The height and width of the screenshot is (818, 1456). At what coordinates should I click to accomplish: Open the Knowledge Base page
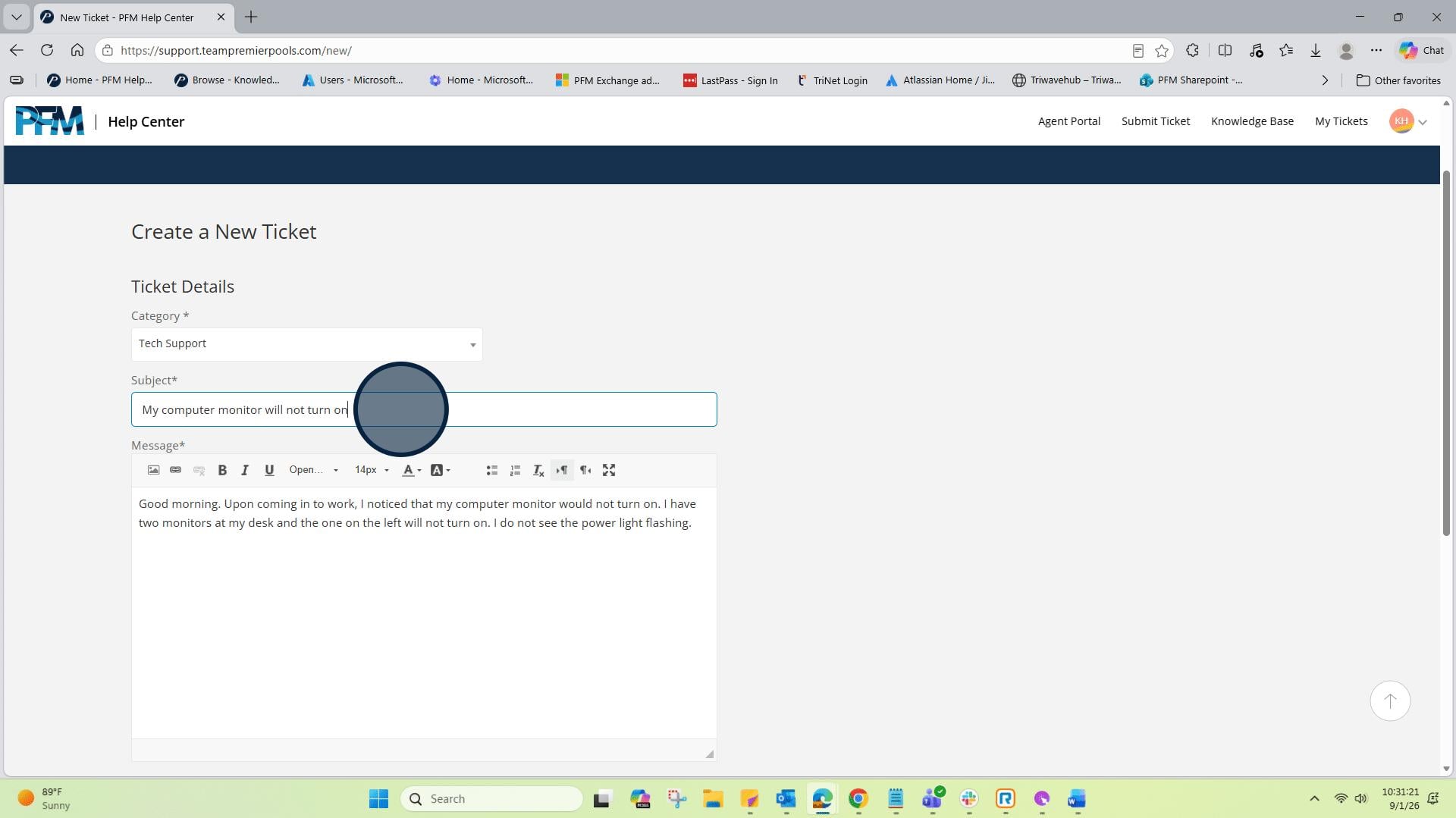click(1252, 121)
